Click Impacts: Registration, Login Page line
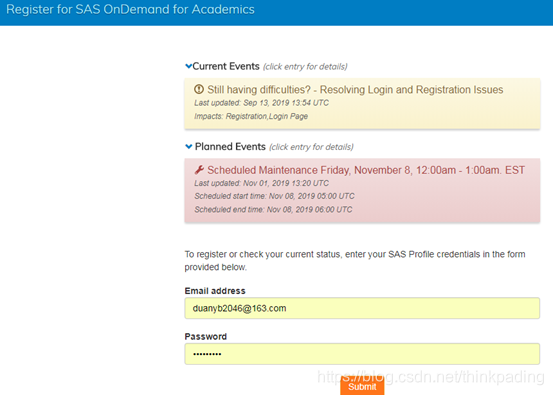This screenshot has height=395, width=553. point(251,116)
